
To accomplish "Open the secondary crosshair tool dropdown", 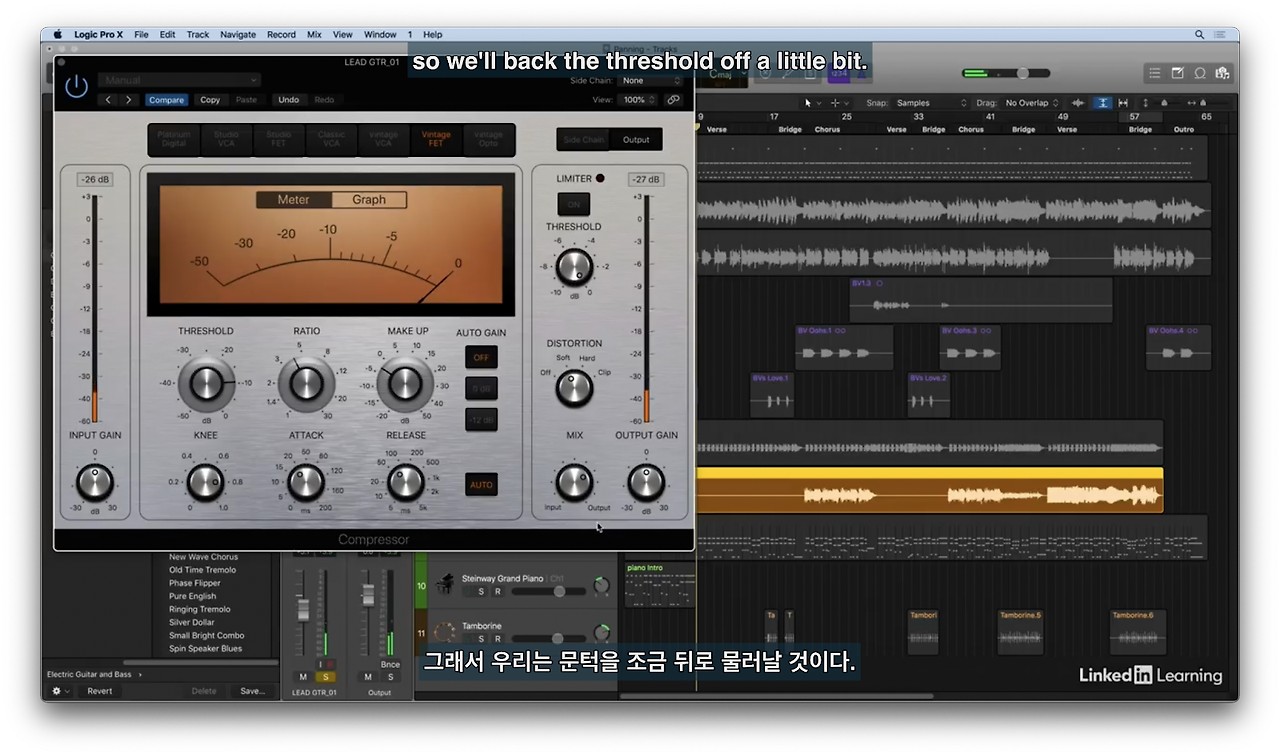I will [x=838, y=103].
